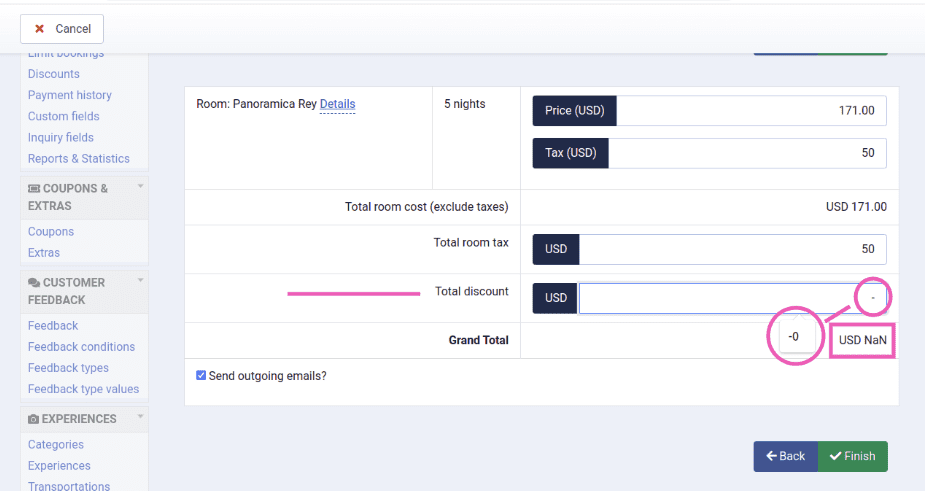Focus the Total discount input field
The image size is (925, 491).
tap(715, 298)
